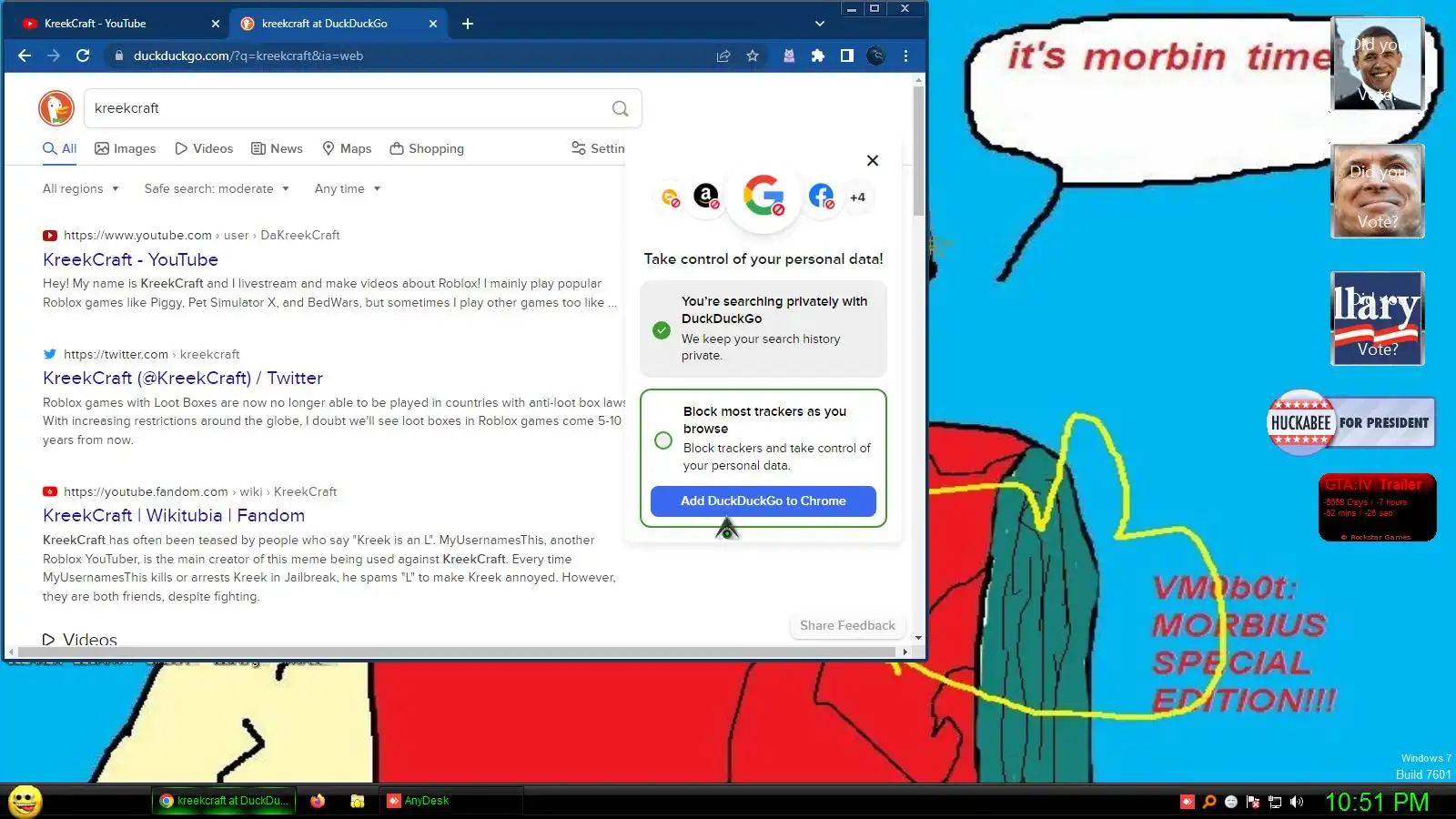This screenshot has height=819, width=1456.
Task: Click 'Add DuckDuckGo to Chrome' button
Action: click(x=763, y=500)
